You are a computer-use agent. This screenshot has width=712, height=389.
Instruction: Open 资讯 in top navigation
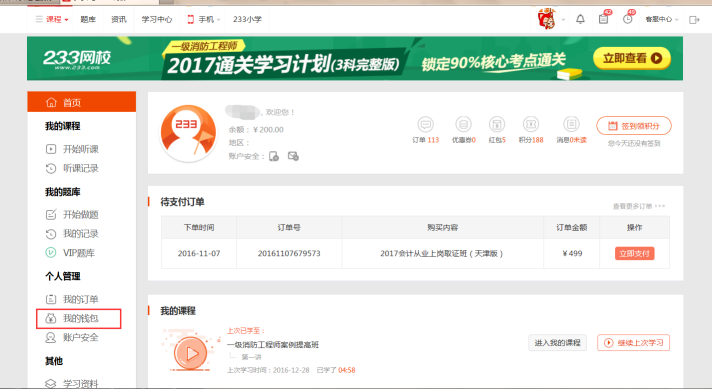119,20
